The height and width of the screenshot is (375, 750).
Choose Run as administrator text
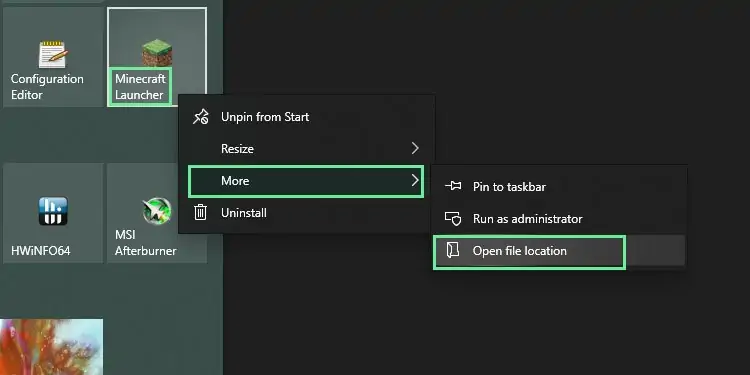click(528, 219)
